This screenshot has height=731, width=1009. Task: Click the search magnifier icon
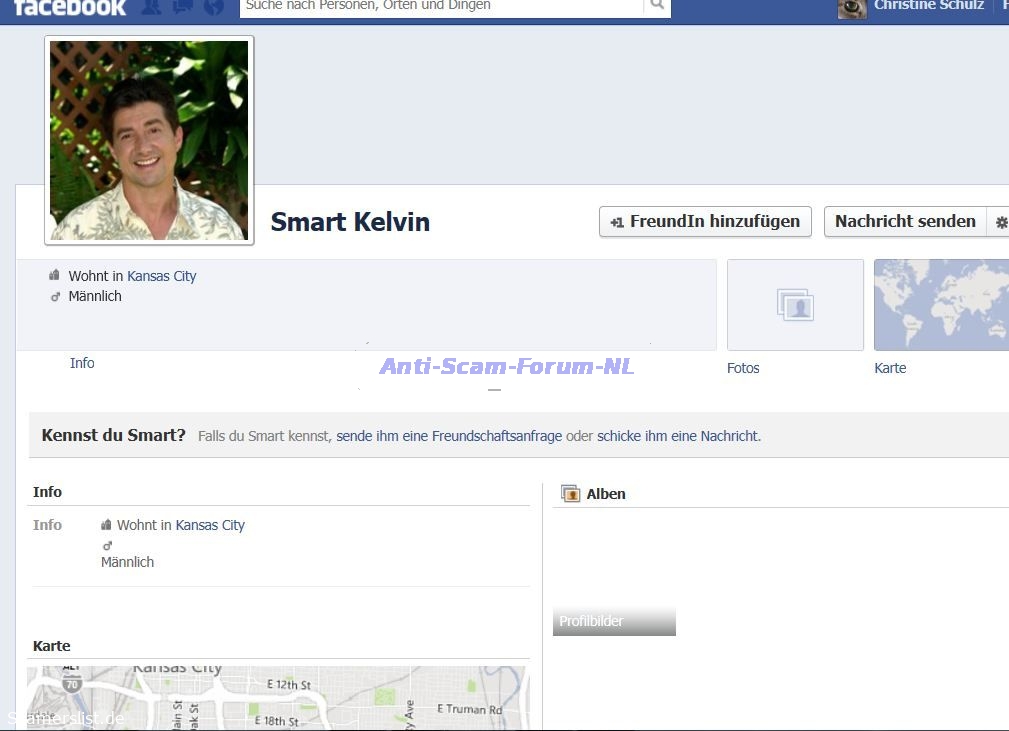pyautogui.click(x=657, y=6)
